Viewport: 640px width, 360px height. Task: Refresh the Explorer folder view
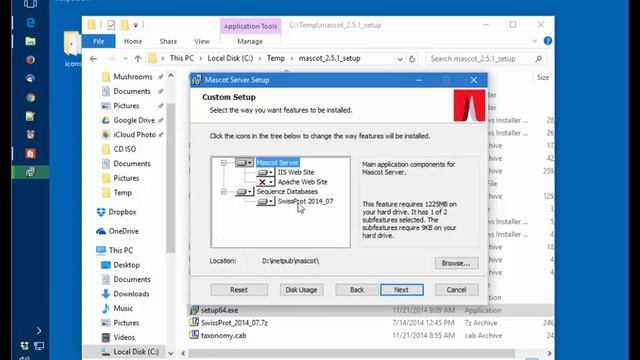412,59
